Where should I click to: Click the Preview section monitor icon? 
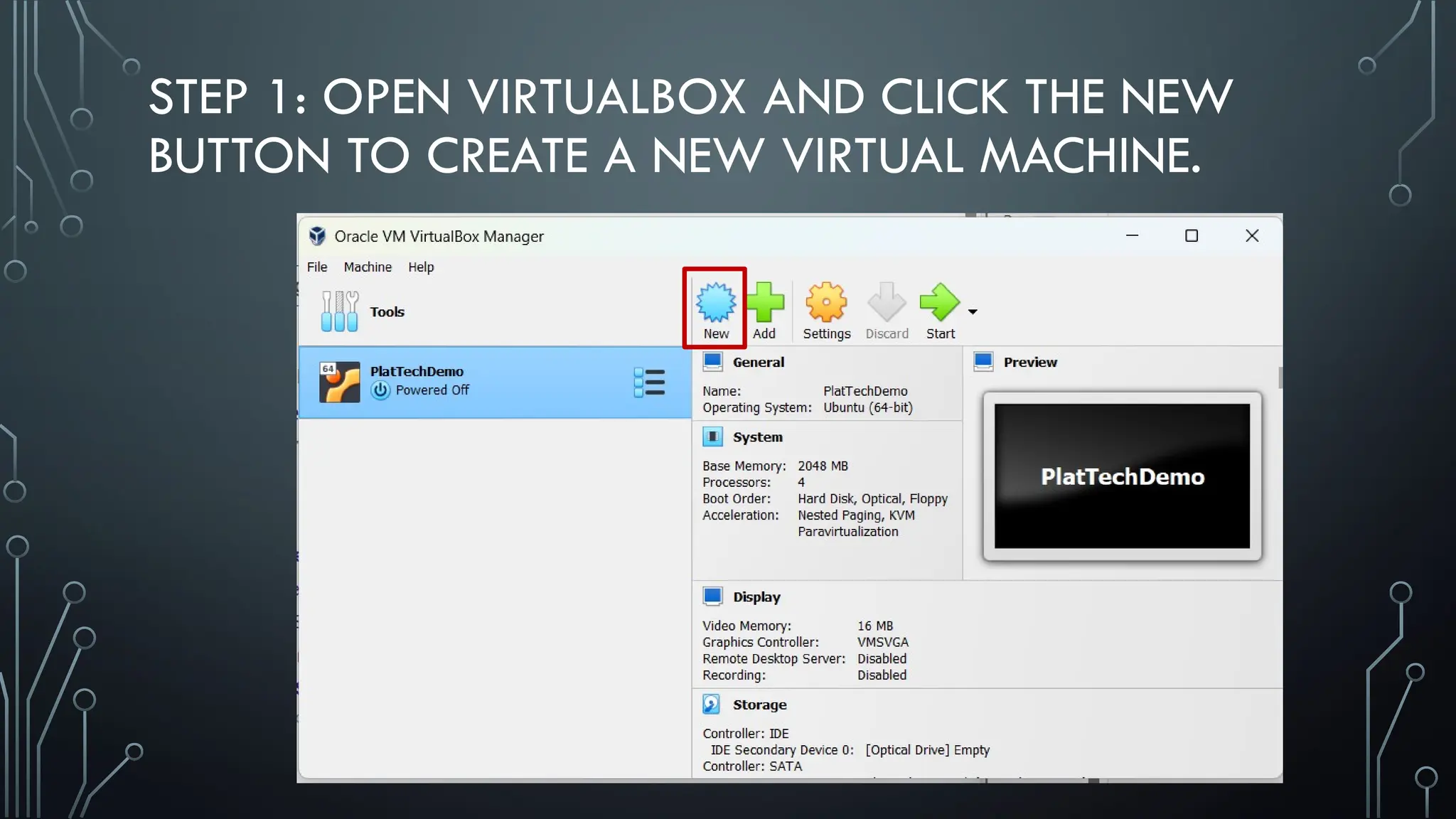coord(983,362)
